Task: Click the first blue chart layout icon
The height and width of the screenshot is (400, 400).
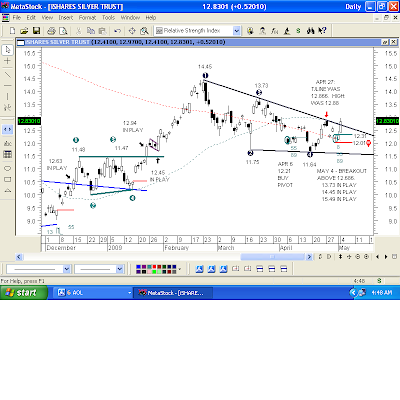Action: click(199, 269)
